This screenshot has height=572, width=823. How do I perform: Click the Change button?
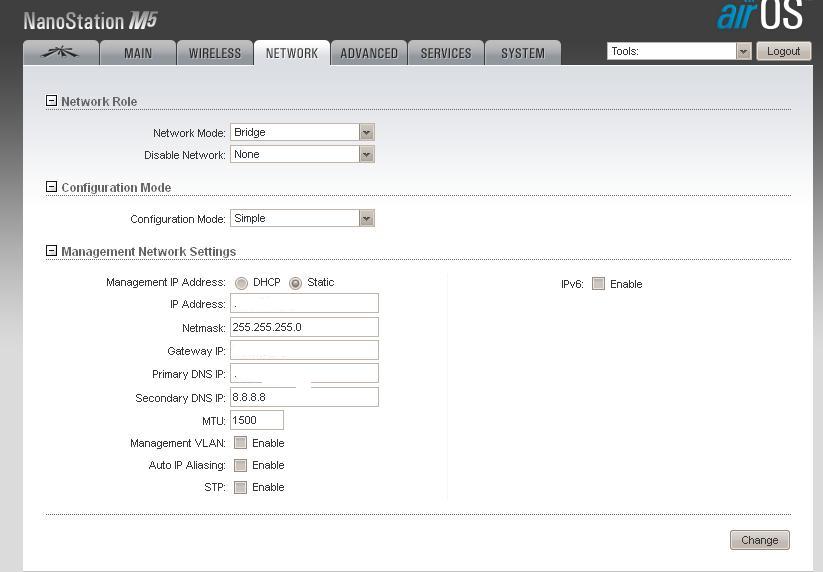(x=759, y=540)
